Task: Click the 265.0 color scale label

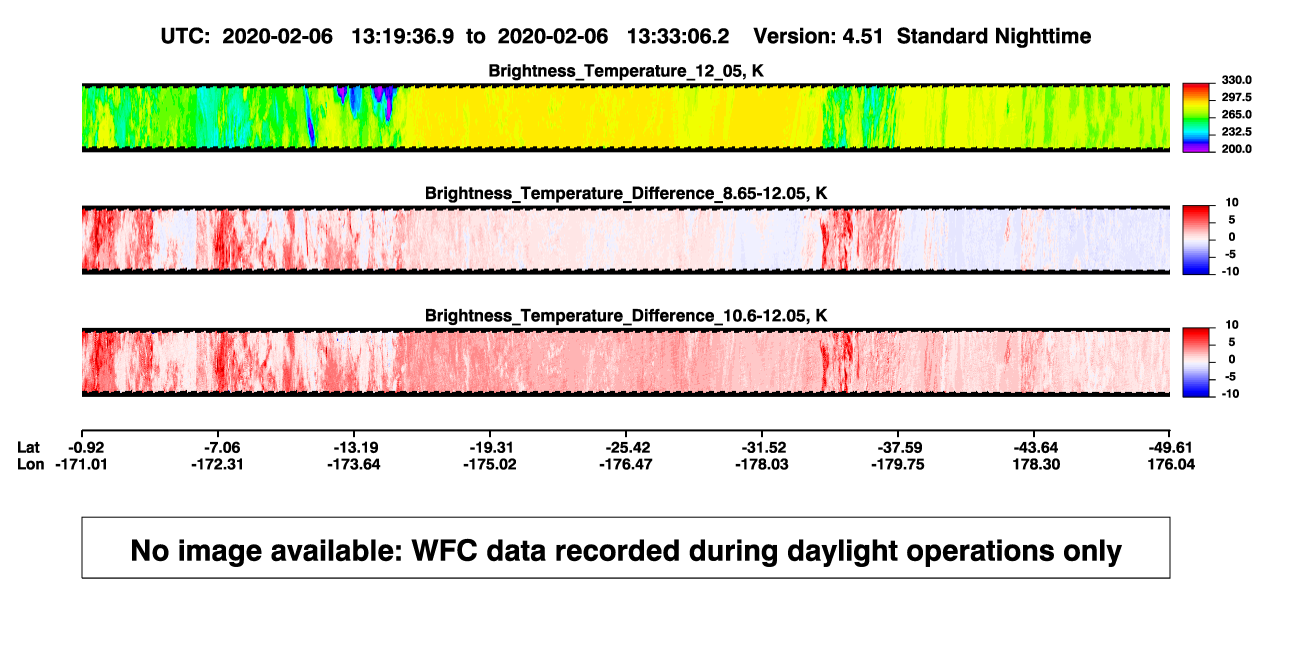Action: click(x=1237, y=114)
